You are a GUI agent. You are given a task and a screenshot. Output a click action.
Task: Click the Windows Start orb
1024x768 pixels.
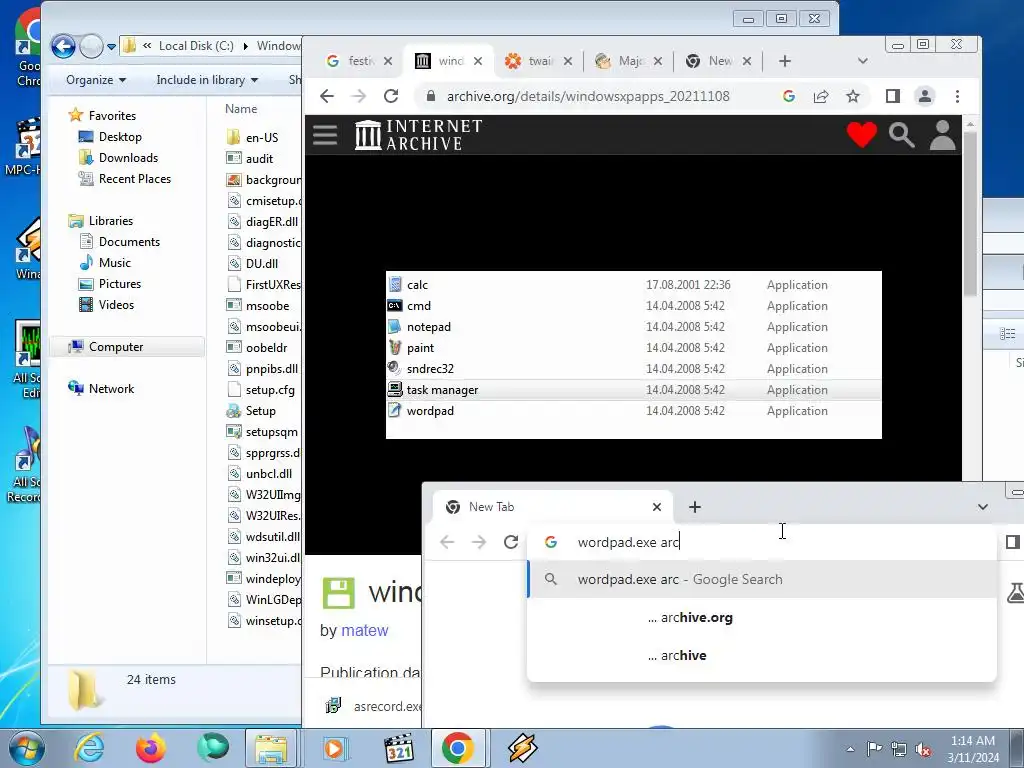point(26,748)
